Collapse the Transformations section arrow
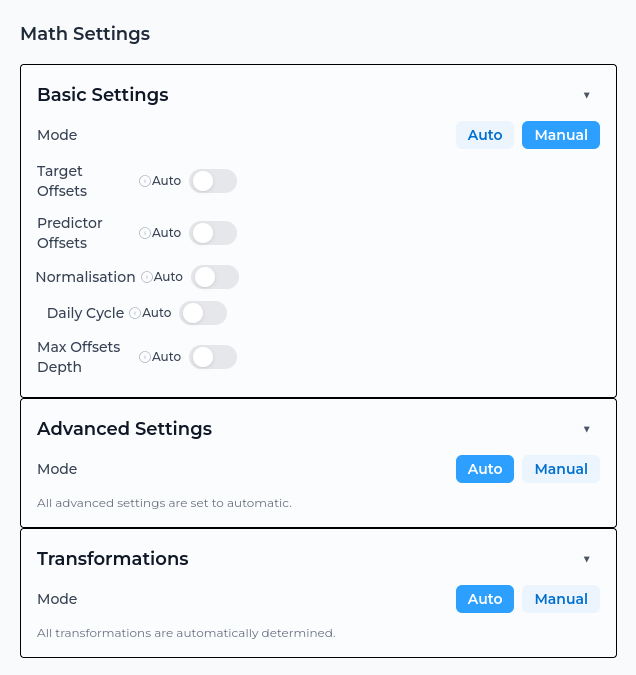Viewport: 636px width, 675px height. click(586, 559)
